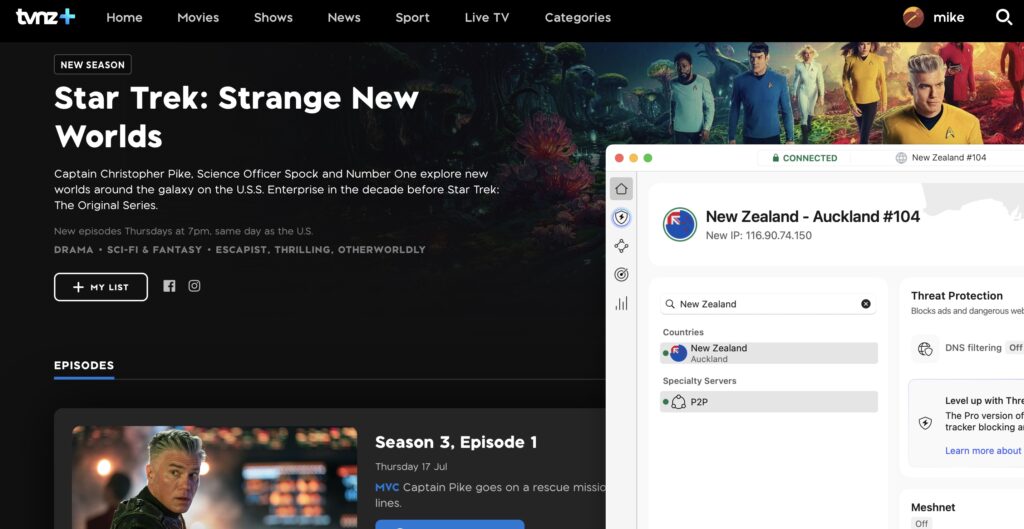
Task: Open the Sport menu item
Action: (x=412, y=18)
